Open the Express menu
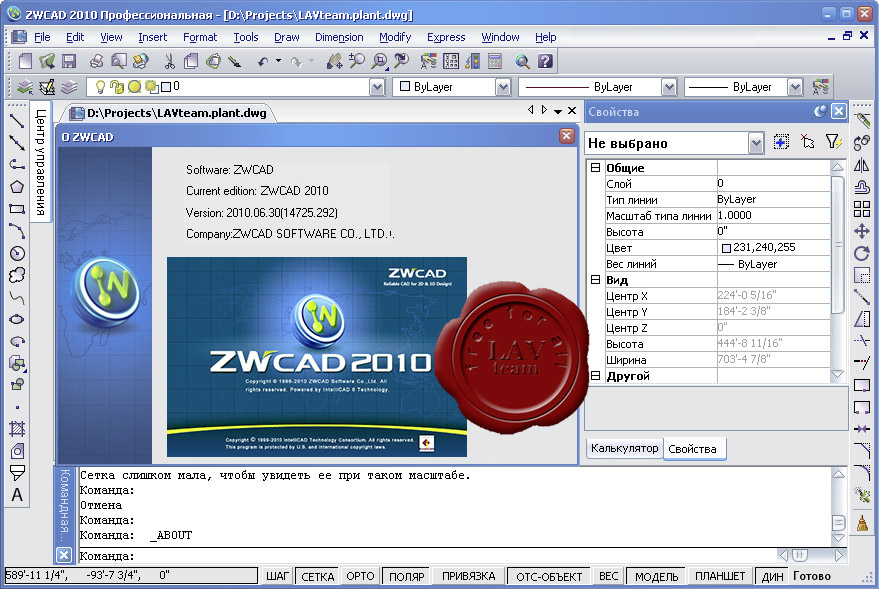Viewport: 879px width, 589px height. pyautogui.click(x=446, y=37)
